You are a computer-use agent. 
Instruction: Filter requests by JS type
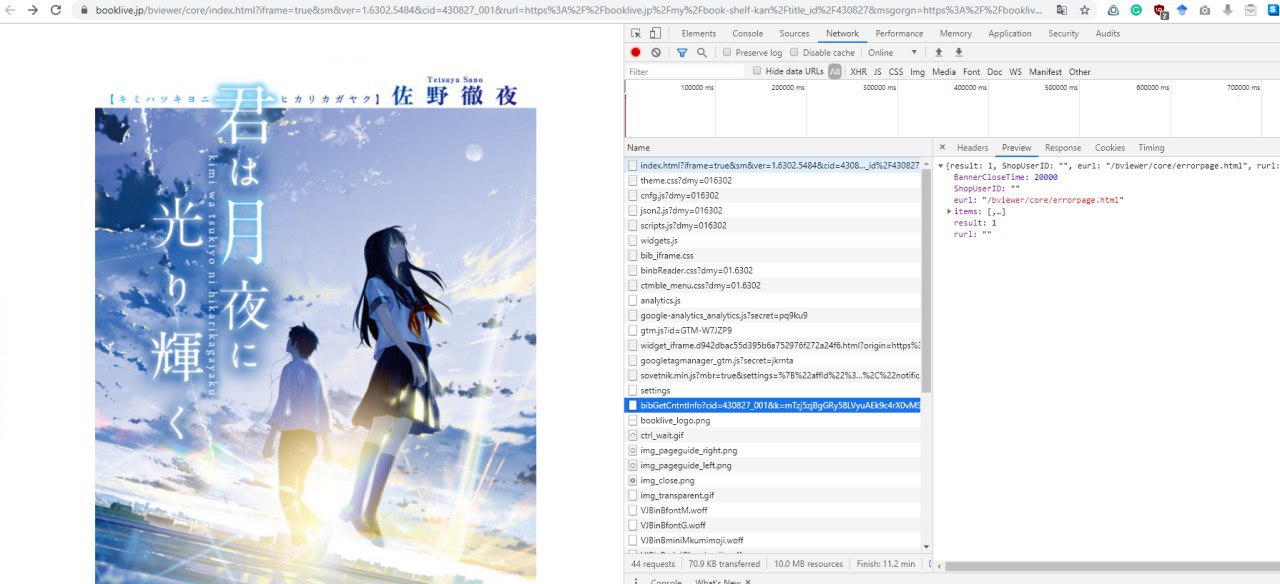point(878,72)
